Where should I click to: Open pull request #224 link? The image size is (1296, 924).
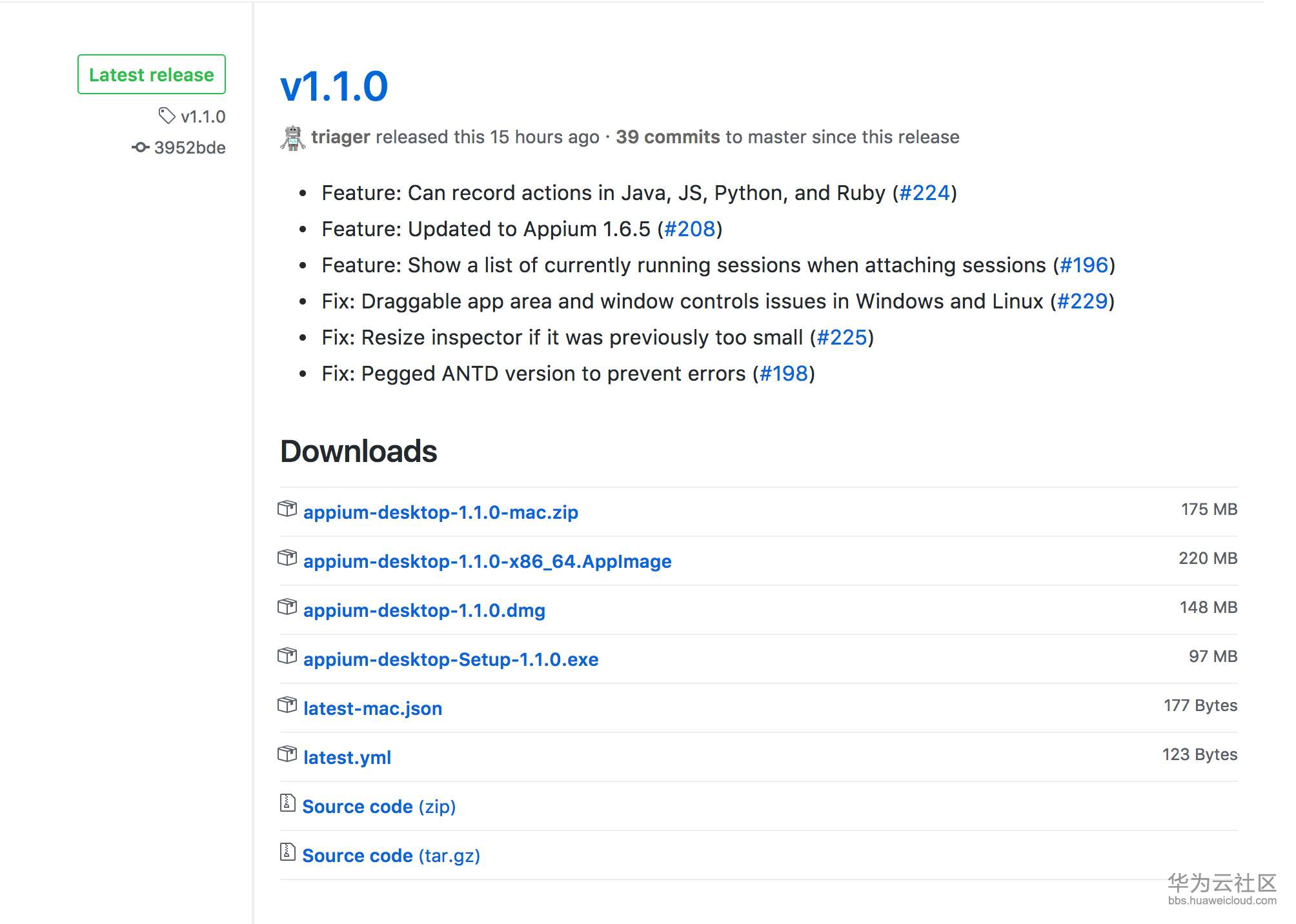click(924, 193)
